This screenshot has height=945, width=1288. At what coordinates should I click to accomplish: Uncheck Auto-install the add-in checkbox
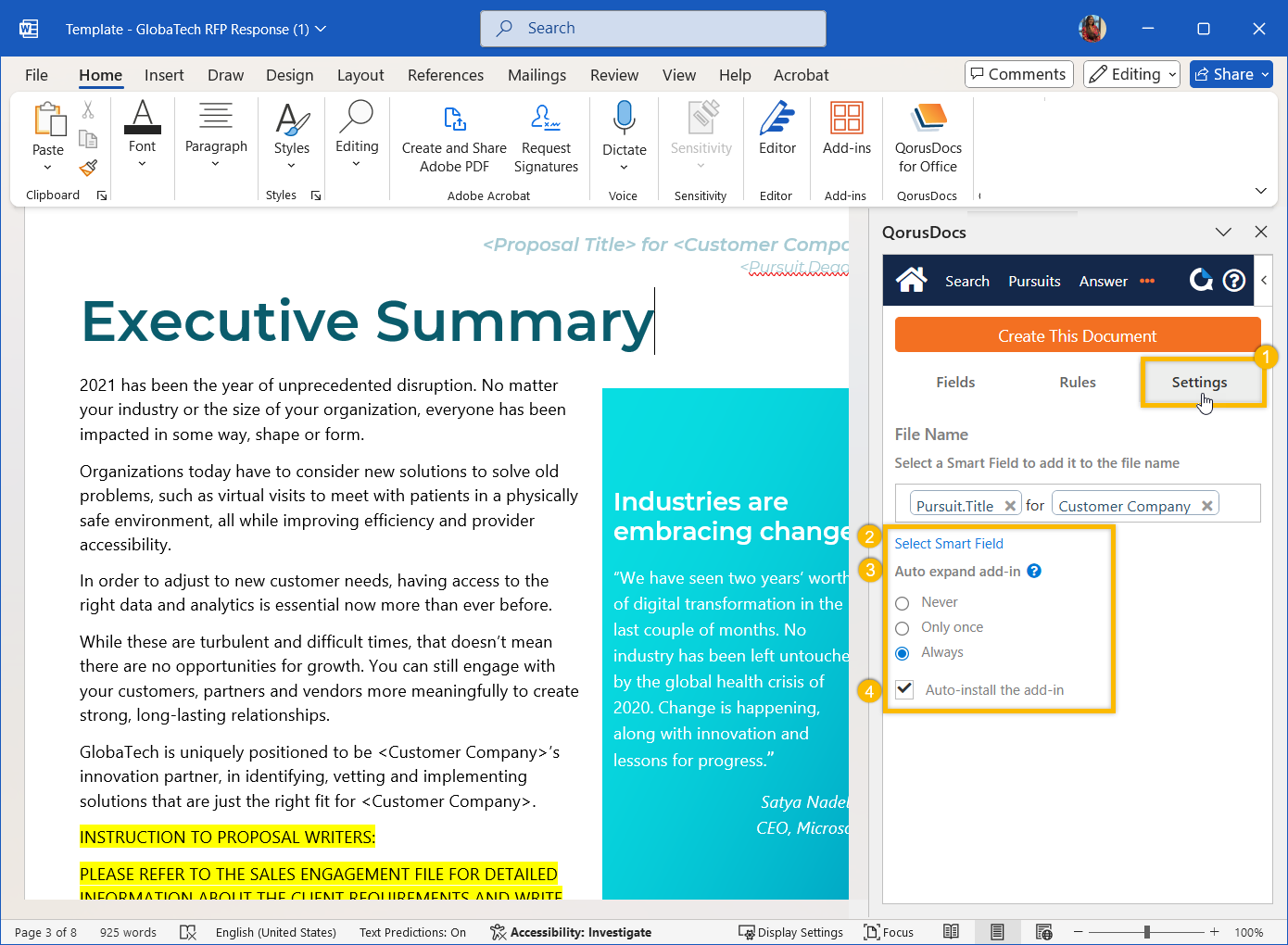[905, 689]
